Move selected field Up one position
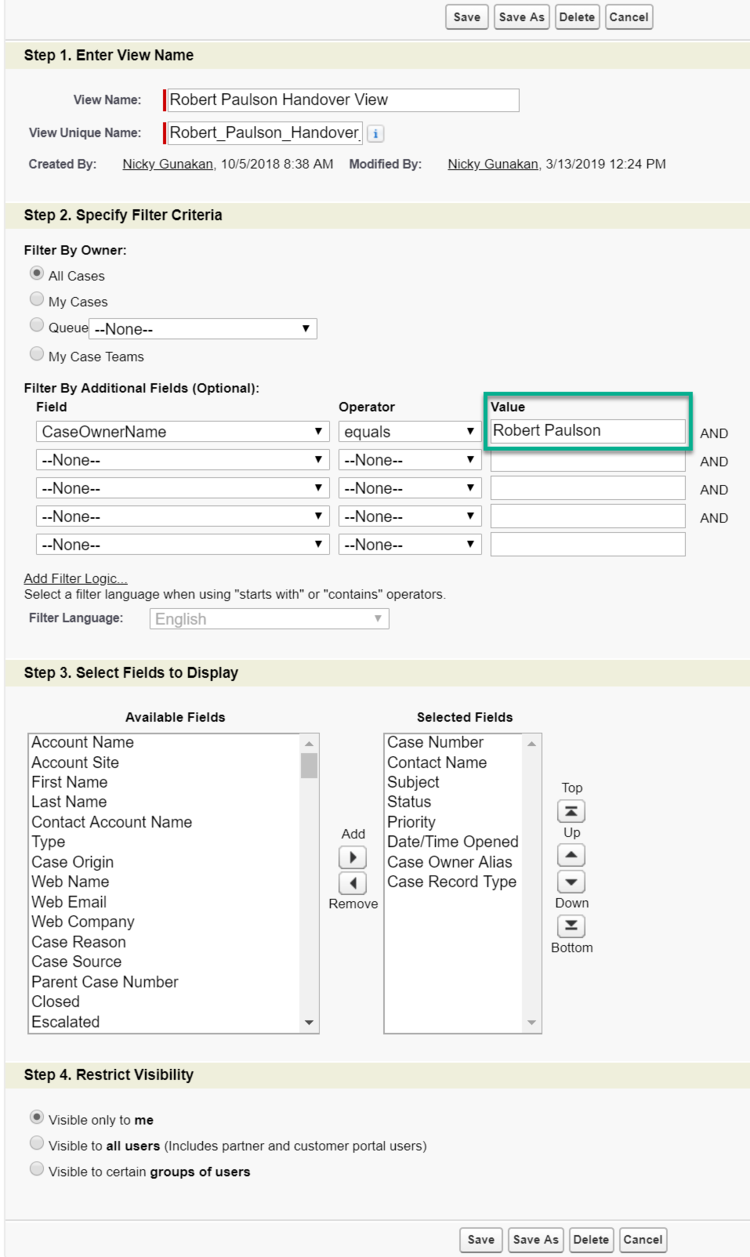Viewport: 750px width, 1257px height. (571, 856)
